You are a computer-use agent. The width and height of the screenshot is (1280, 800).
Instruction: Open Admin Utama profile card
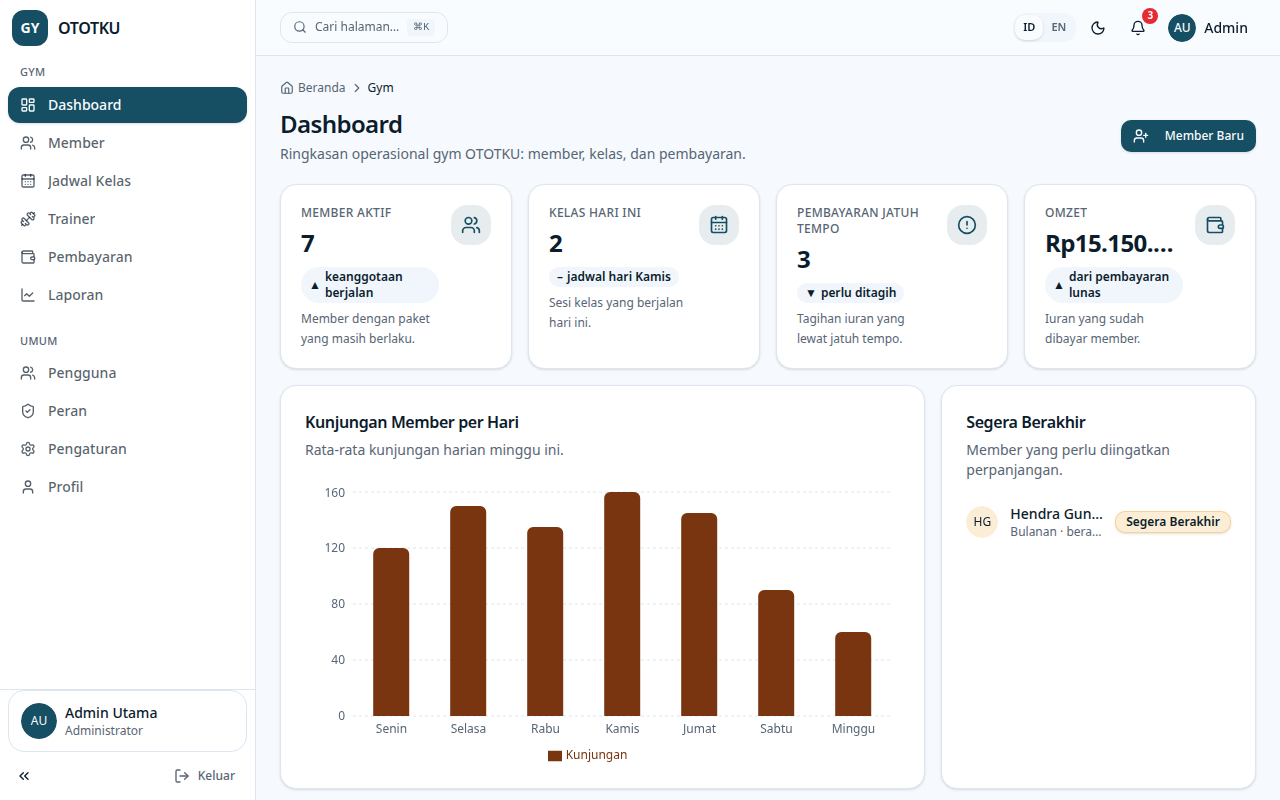pos(127,721)
